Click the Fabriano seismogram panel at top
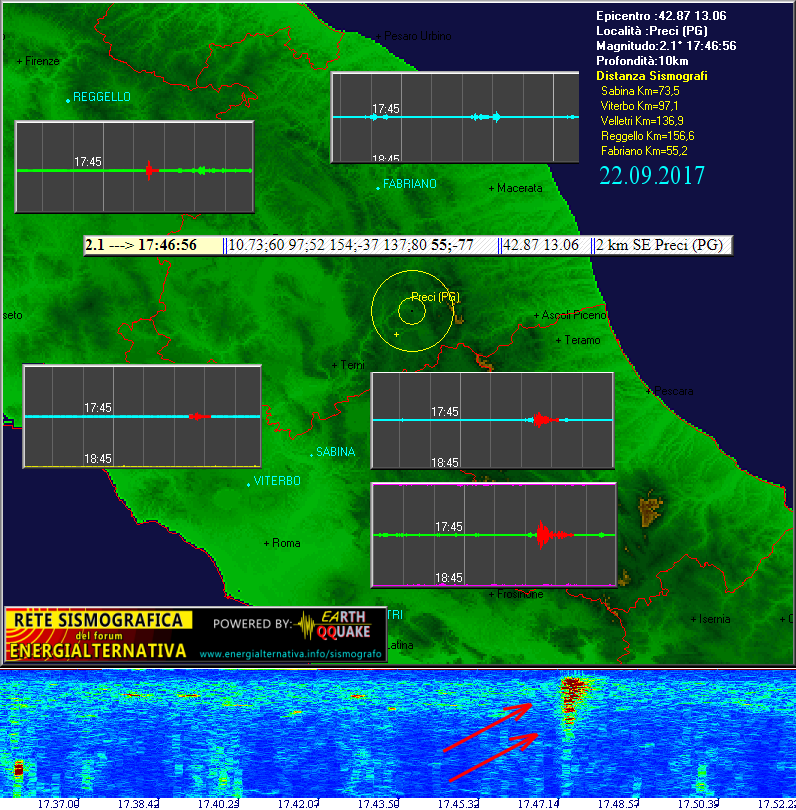This screenshot has width=796, height=810. point(455,117)
